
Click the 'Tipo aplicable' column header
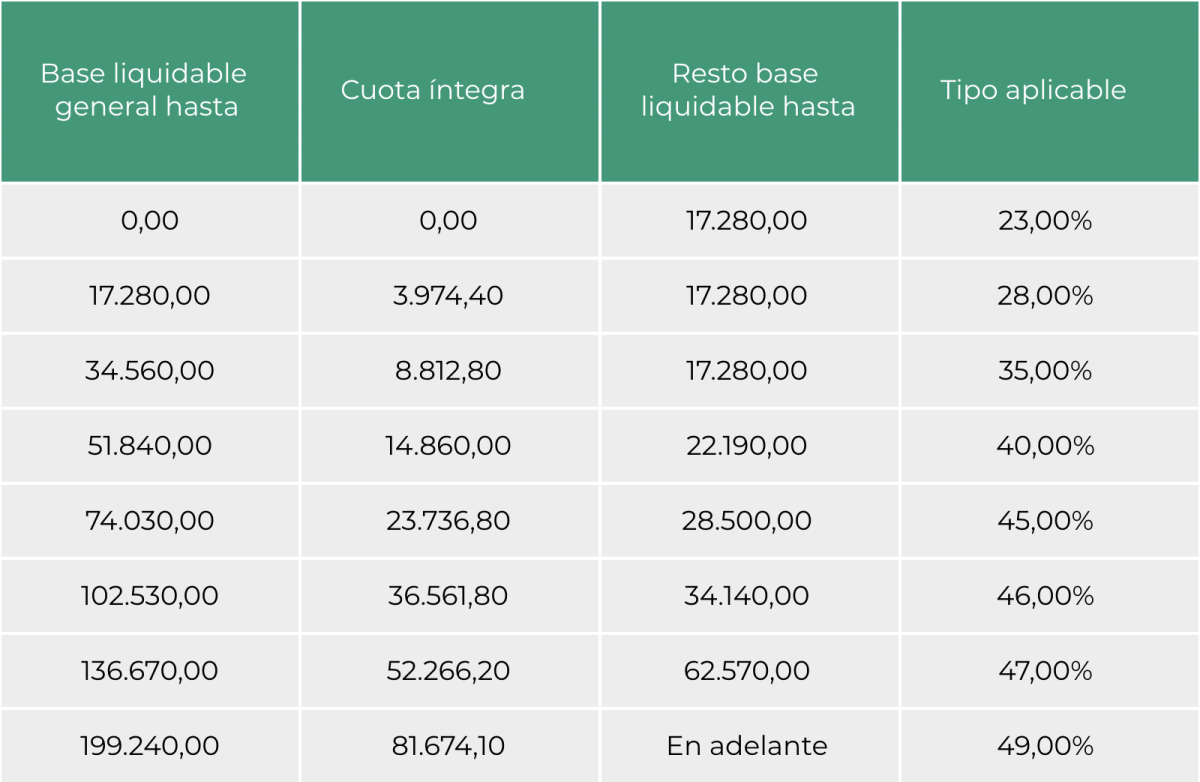[x=1049, y=91]
